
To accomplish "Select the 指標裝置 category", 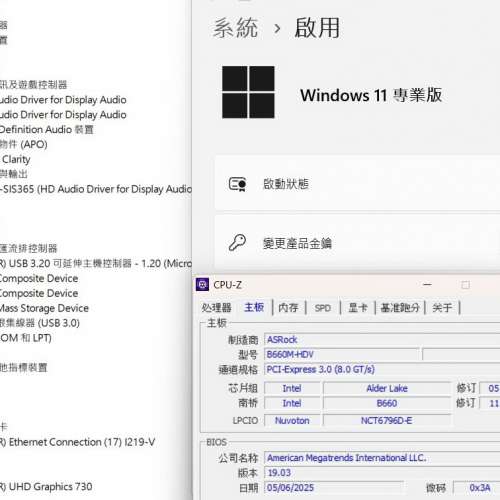I will click(24, 368).
